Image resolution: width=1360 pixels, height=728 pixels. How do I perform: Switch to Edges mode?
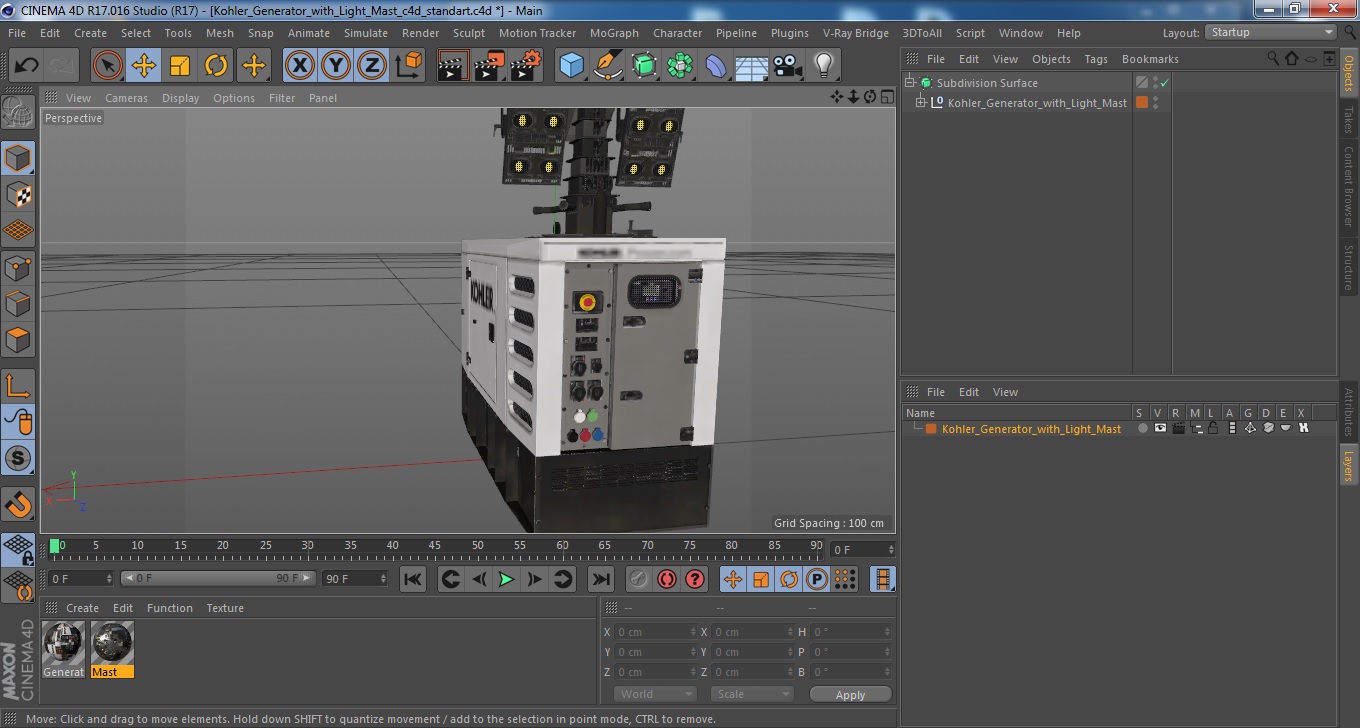(x=18, y=303)
